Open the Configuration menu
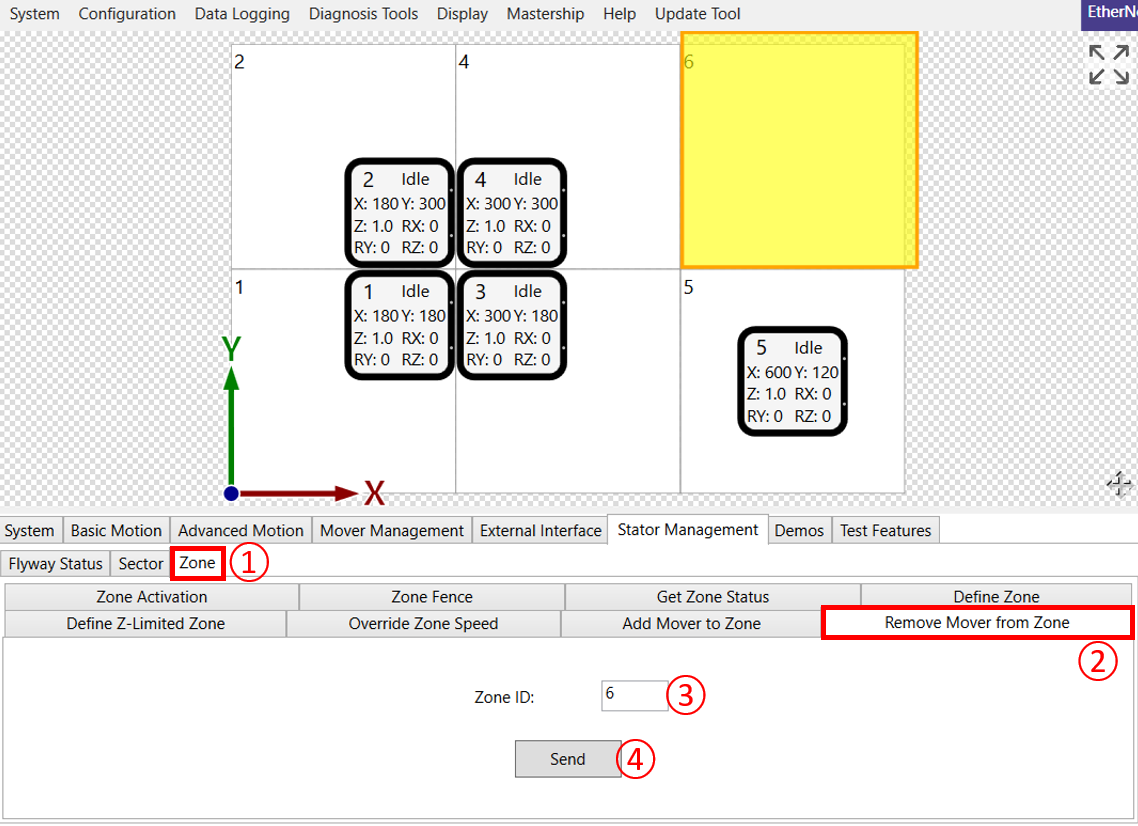 tap(127, 14)
